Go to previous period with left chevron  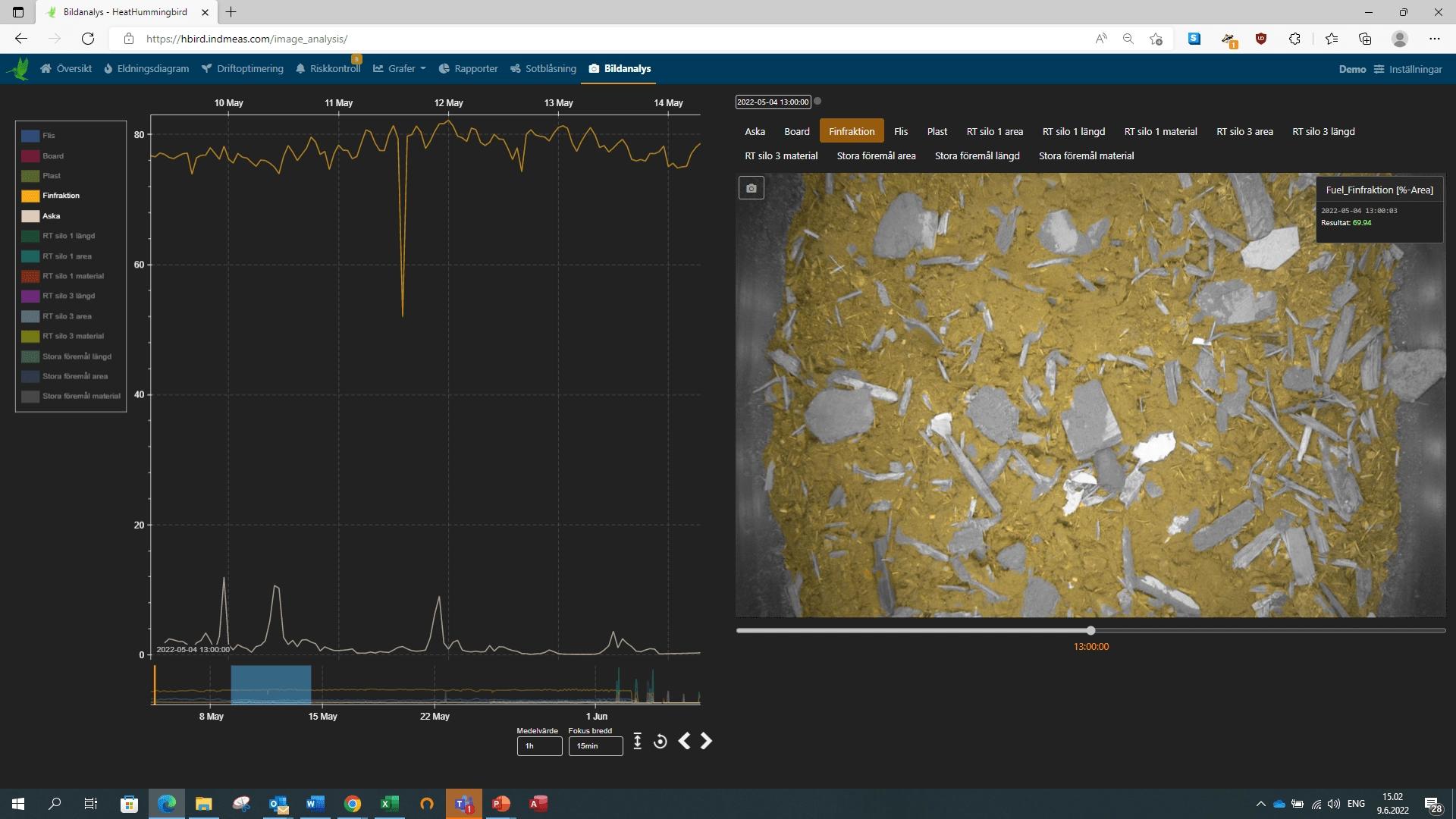pos(684,741)
